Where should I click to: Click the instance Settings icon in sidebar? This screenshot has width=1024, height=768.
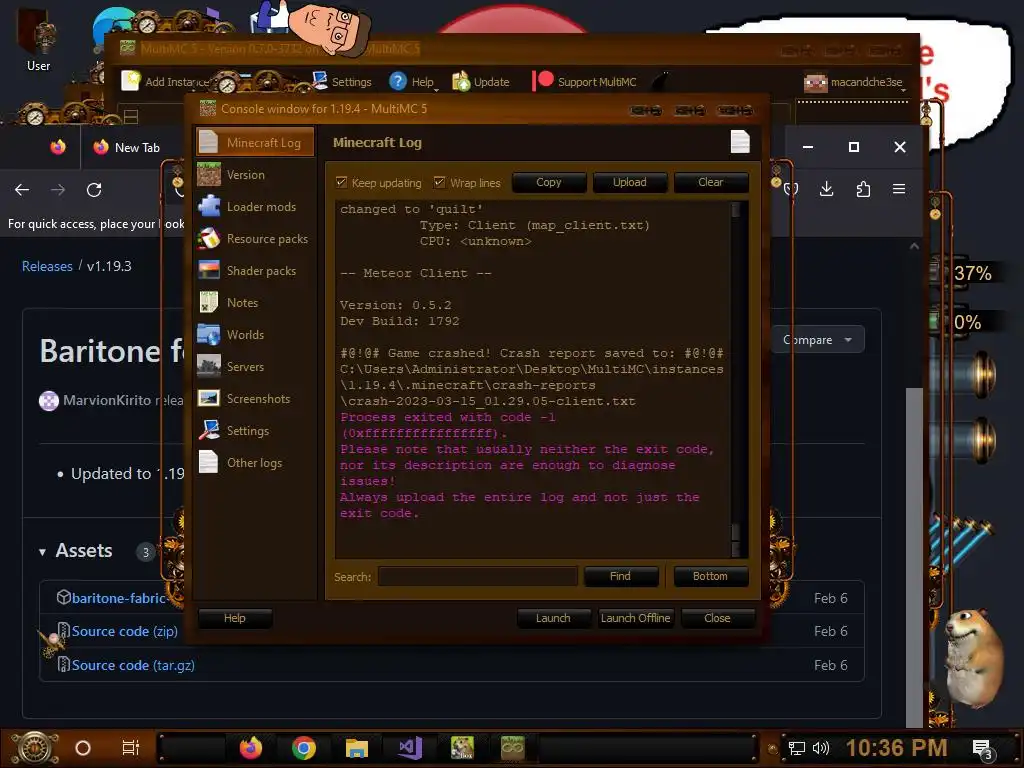click(208, 430)
